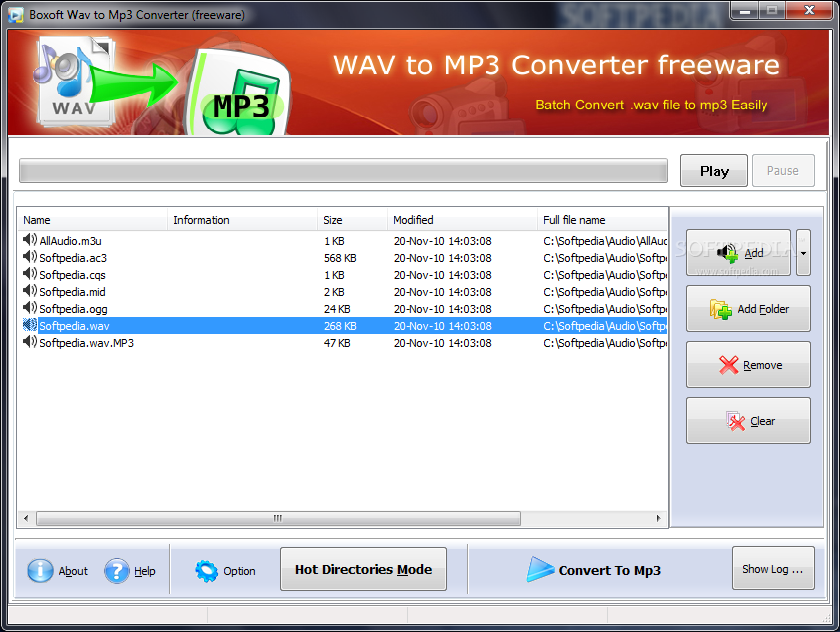This screenshot has width=840, height=632.
Task: Click the blue gear Option icon
Action: [x=206, y=571]
